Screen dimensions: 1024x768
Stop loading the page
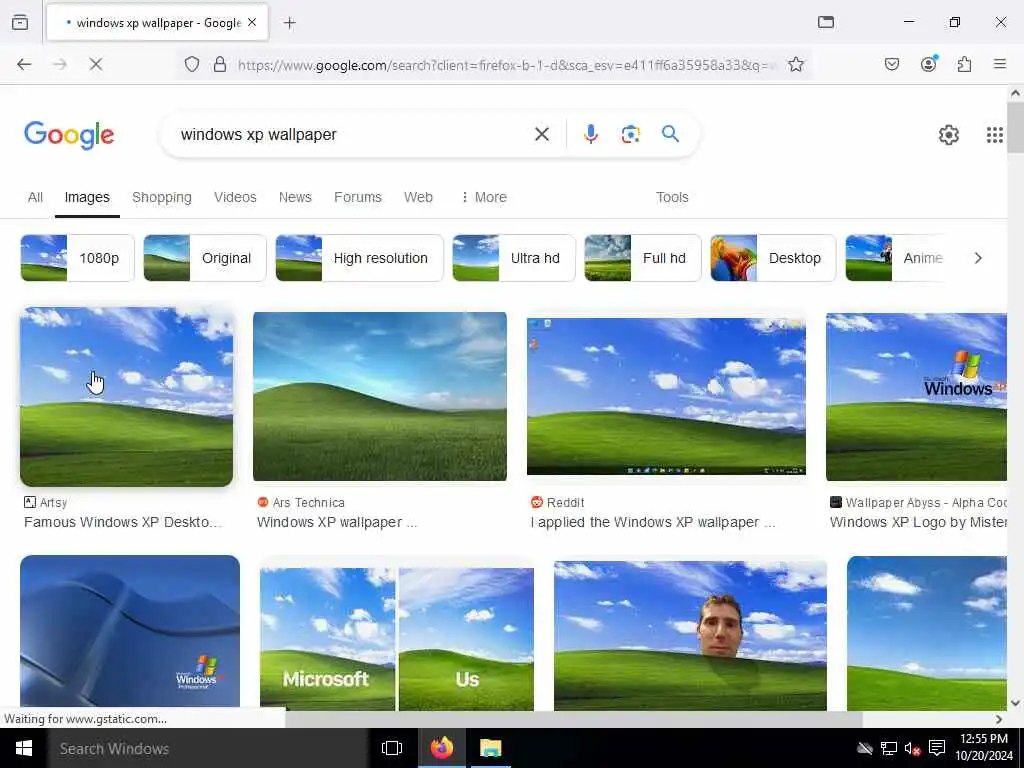[x=95, y=64]
